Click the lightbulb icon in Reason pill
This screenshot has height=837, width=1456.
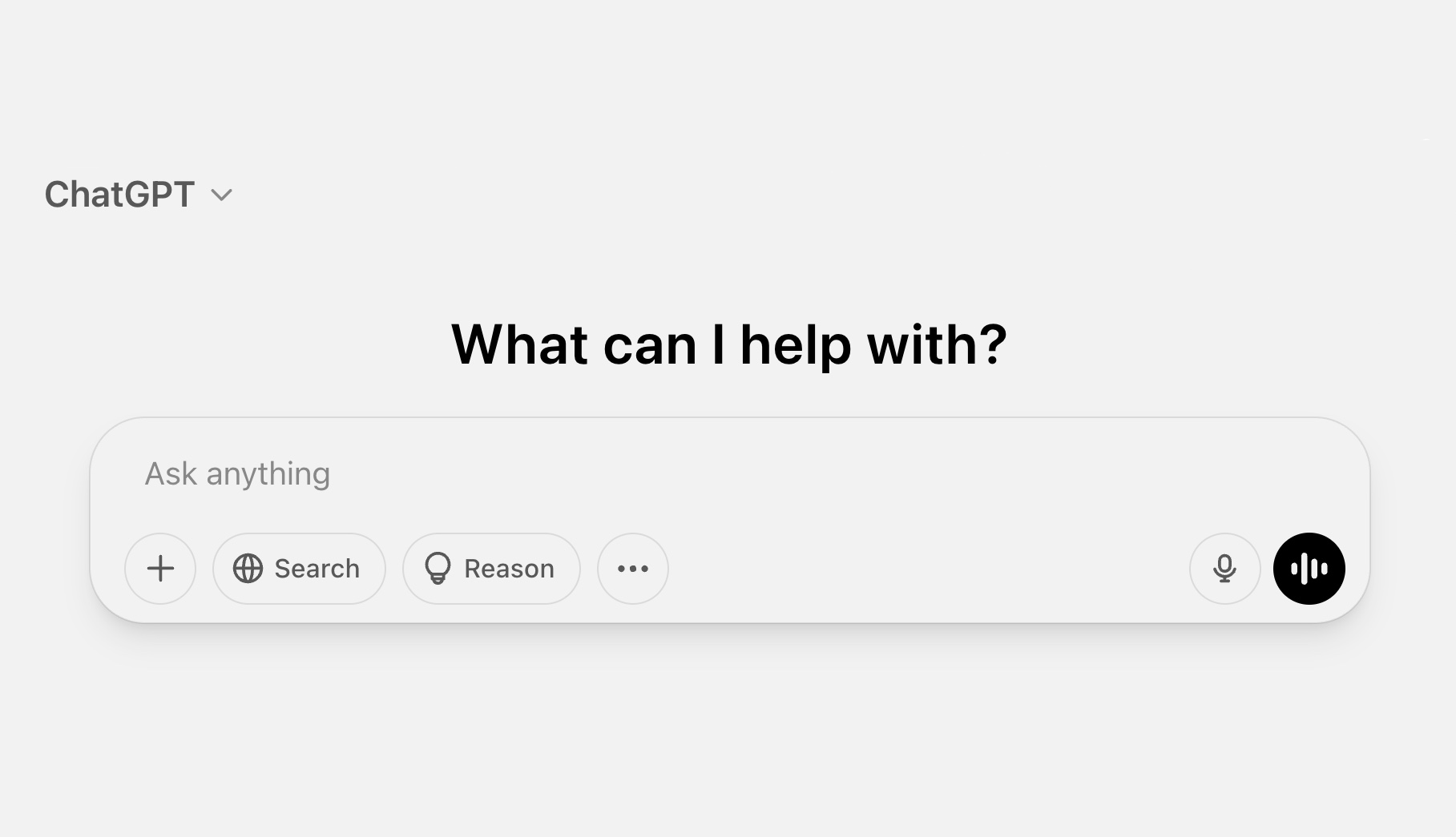pyautogui.click(x=438, y=569)
